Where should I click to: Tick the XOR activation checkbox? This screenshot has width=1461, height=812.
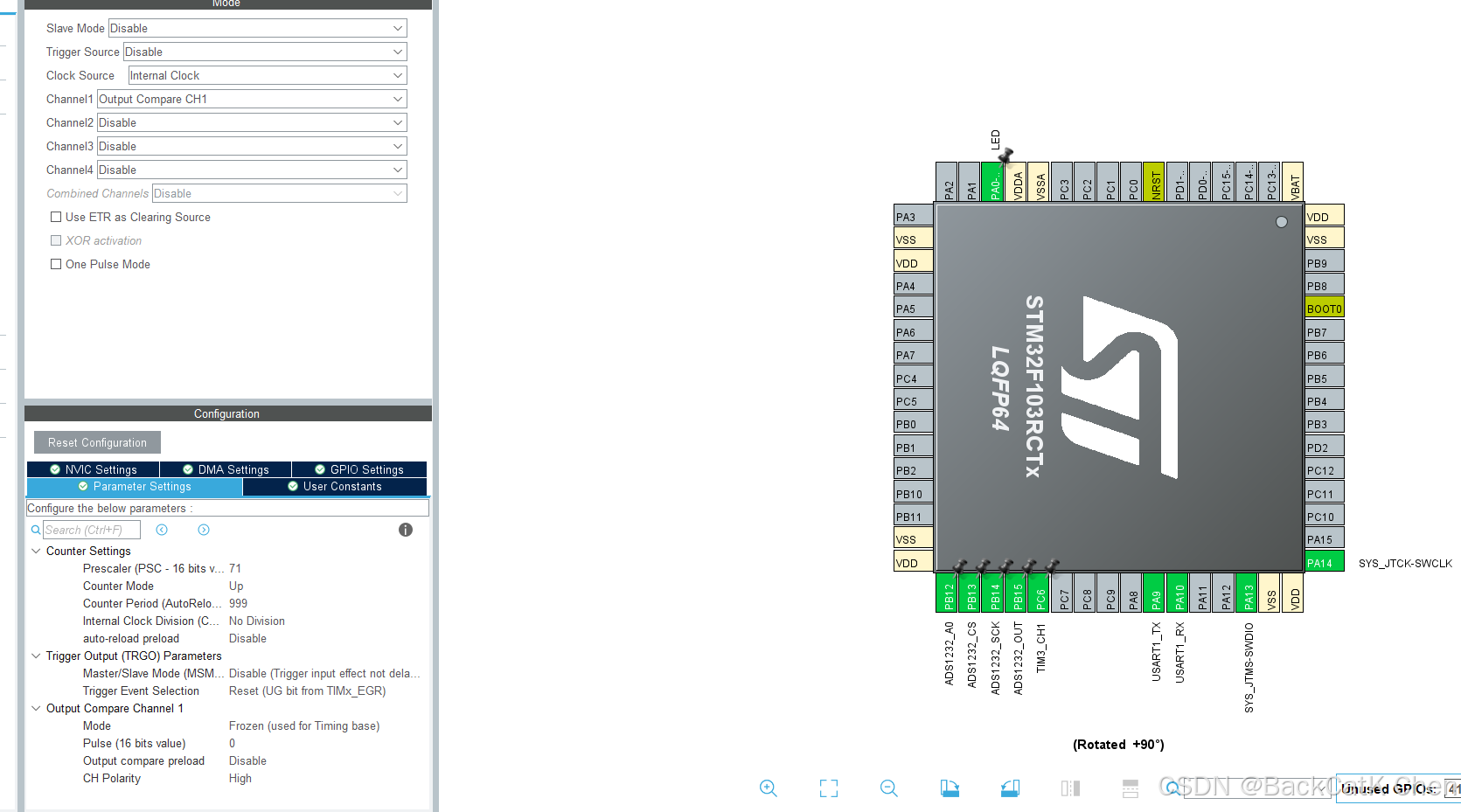tap(56, 240)
